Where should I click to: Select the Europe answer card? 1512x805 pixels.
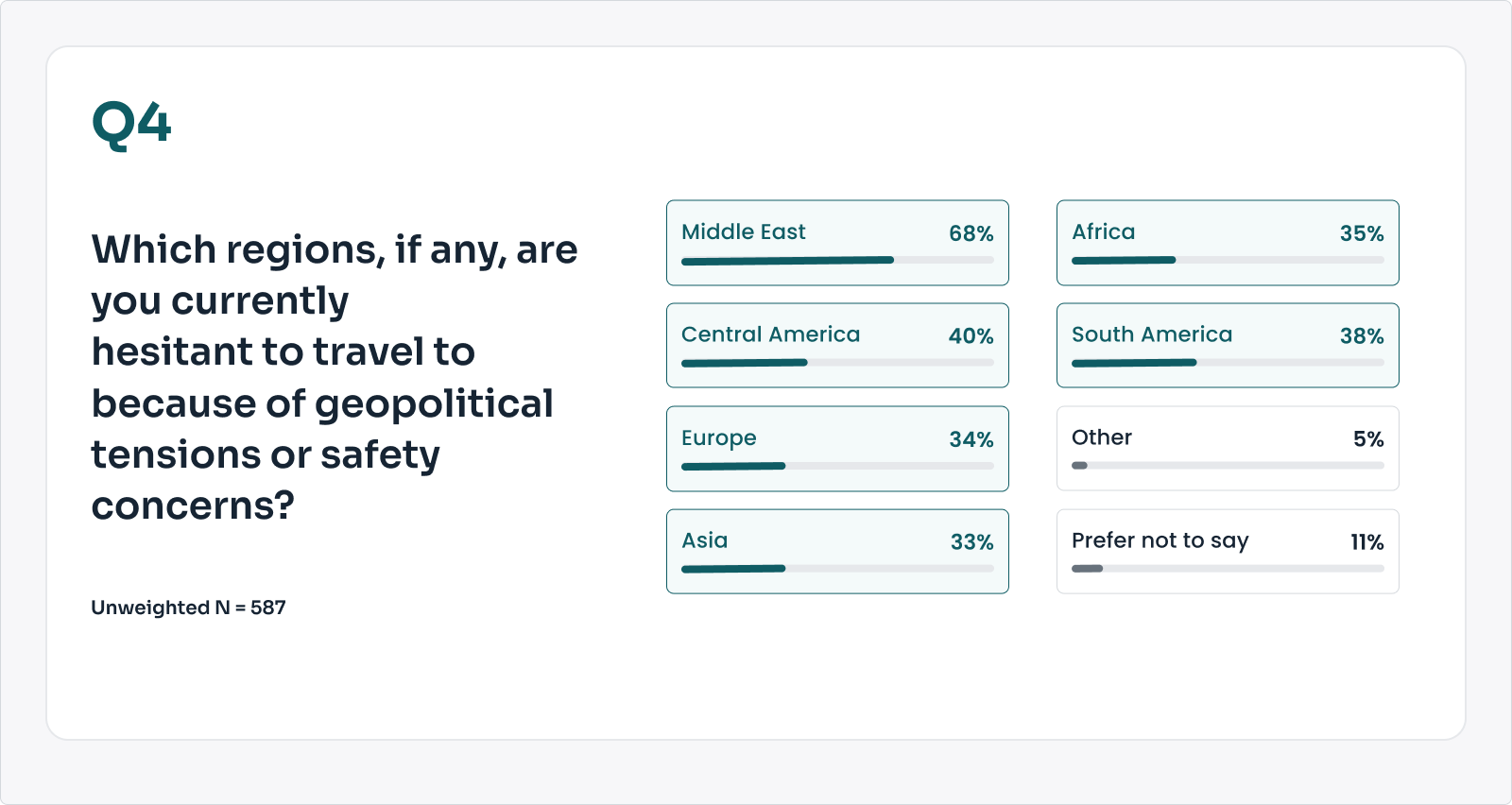click(837, 449)
